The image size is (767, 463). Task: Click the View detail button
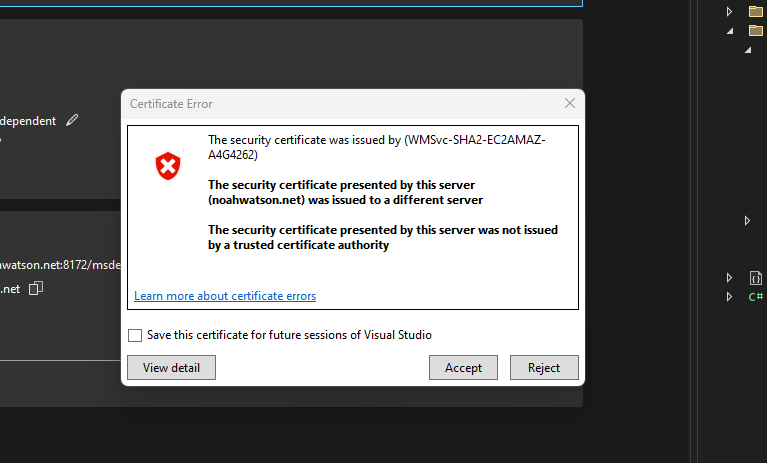point(171,368)
